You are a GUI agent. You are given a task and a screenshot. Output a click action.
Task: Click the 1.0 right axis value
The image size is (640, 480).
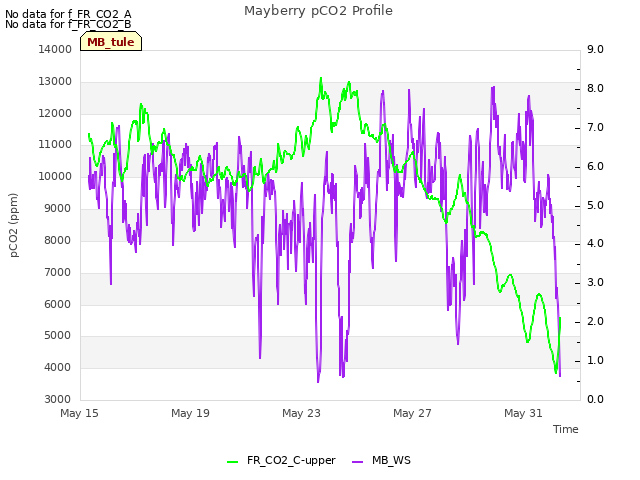point(595,360)
